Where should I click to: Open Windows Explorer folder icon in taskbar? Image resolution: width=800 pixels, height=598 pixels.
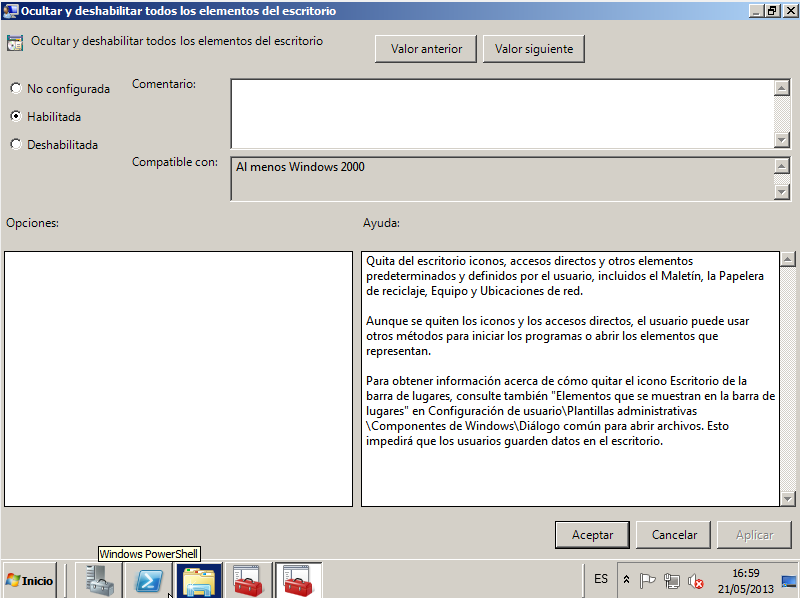point(199,580)
